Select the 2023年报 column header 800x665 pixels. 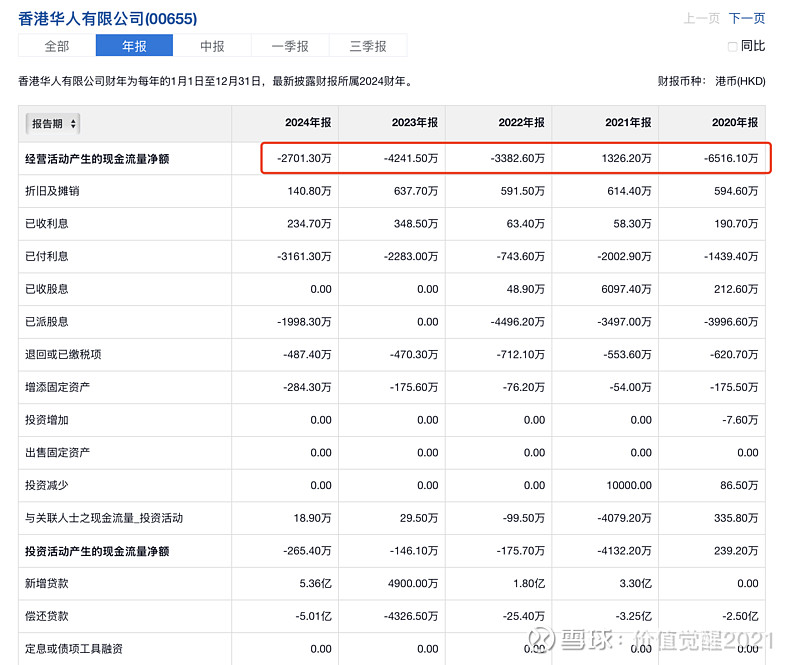(414, 122)
